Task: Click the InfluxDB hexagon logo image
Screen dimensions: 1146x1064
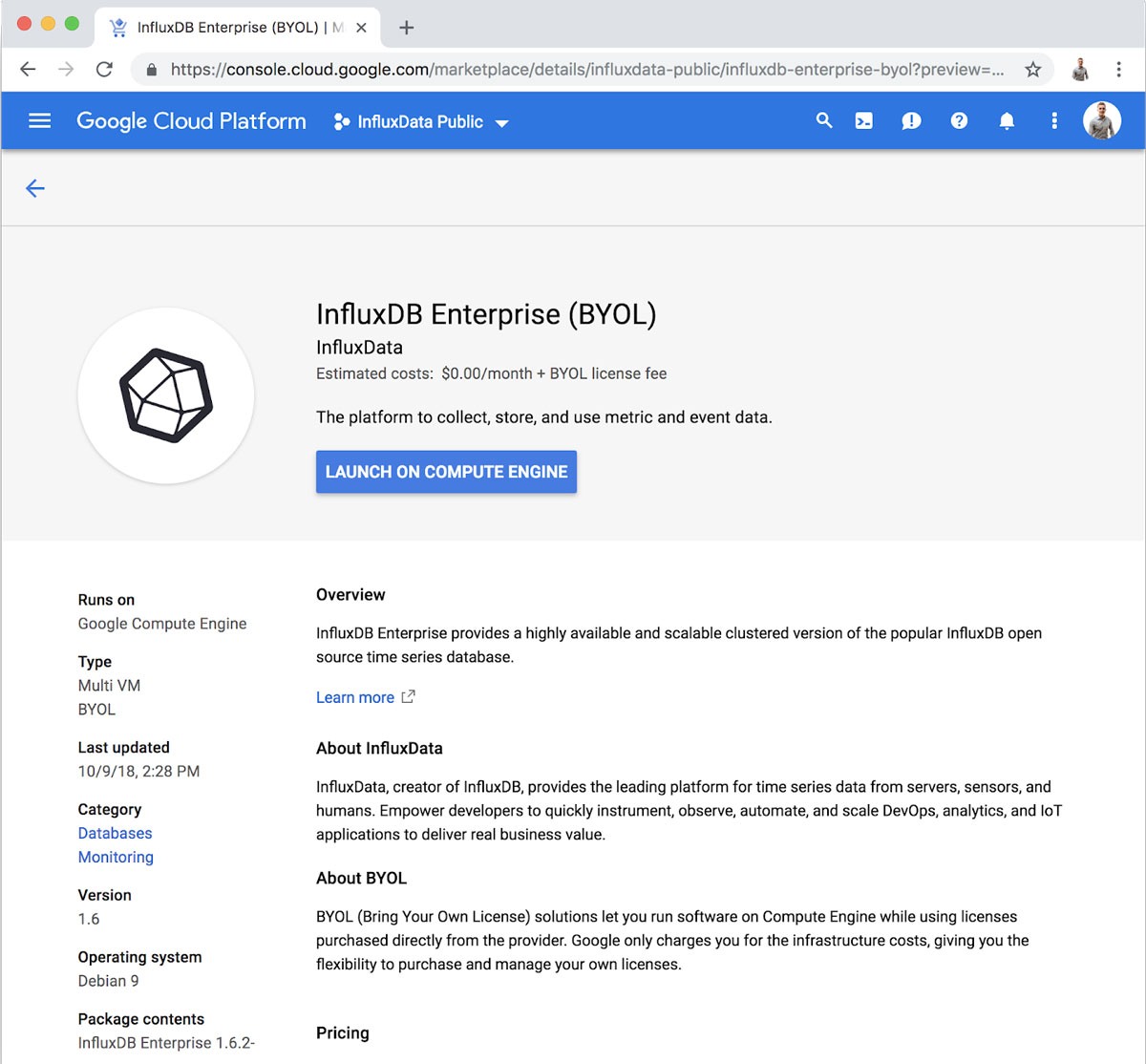Action: pos(165,395)
